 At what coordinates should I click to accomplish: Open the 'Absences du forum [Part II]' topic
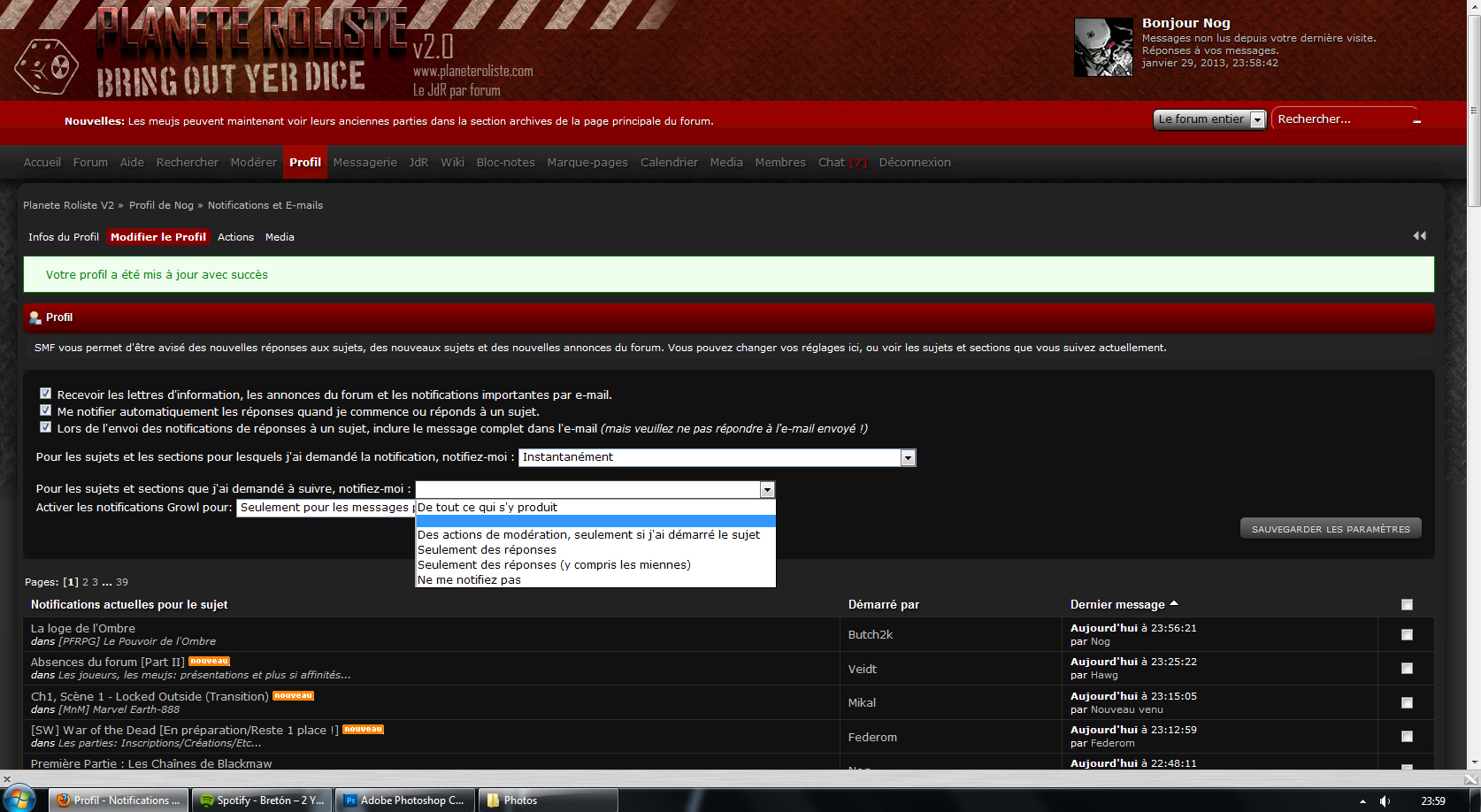107,662
